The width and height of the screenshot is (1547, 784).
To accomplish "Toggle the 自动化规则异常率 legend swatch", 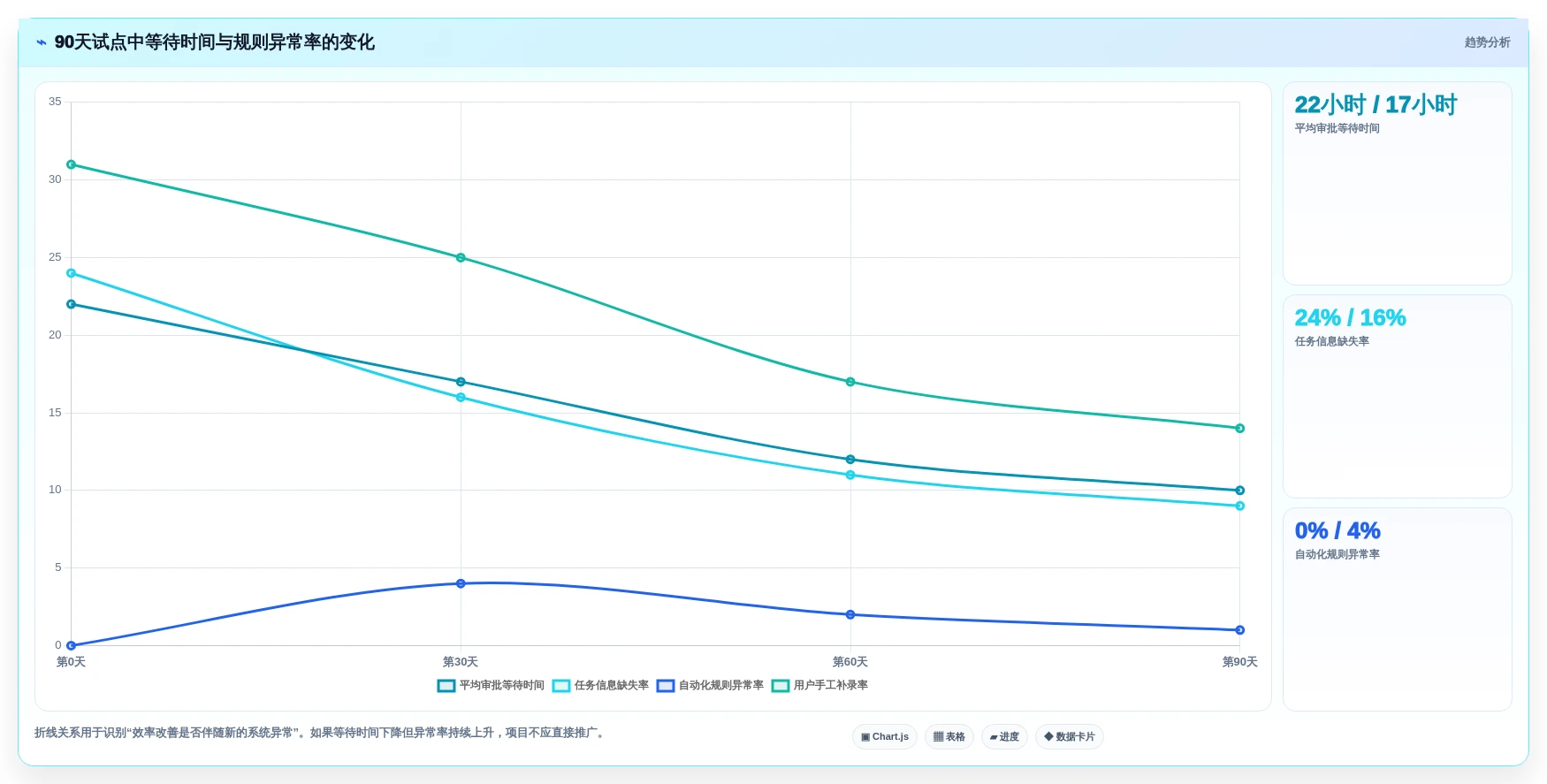I will pyautogui.click(x=666, y=686).
